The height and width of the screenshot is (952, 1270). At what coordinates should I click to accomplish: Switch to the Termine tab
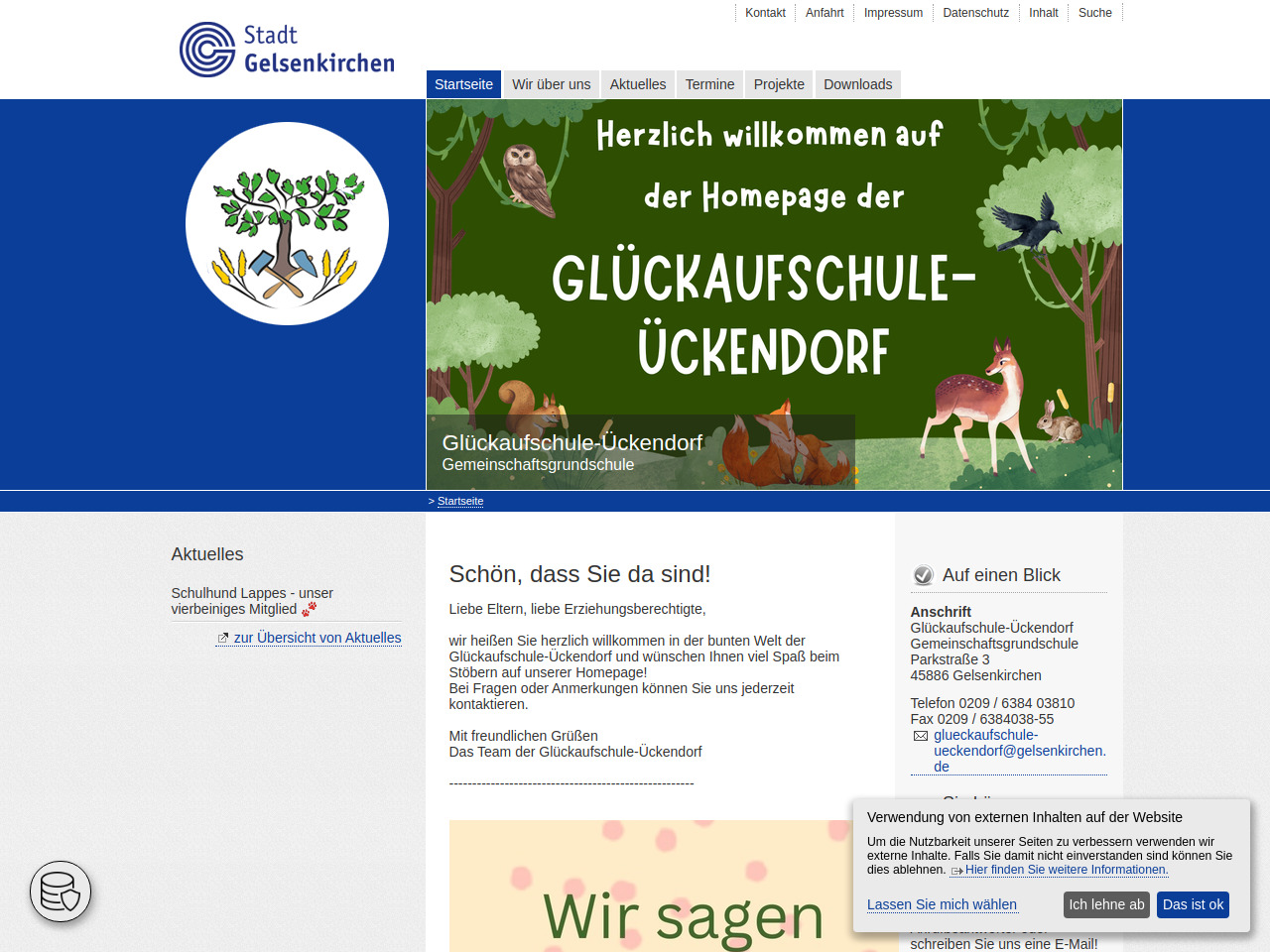pos(709,84)
